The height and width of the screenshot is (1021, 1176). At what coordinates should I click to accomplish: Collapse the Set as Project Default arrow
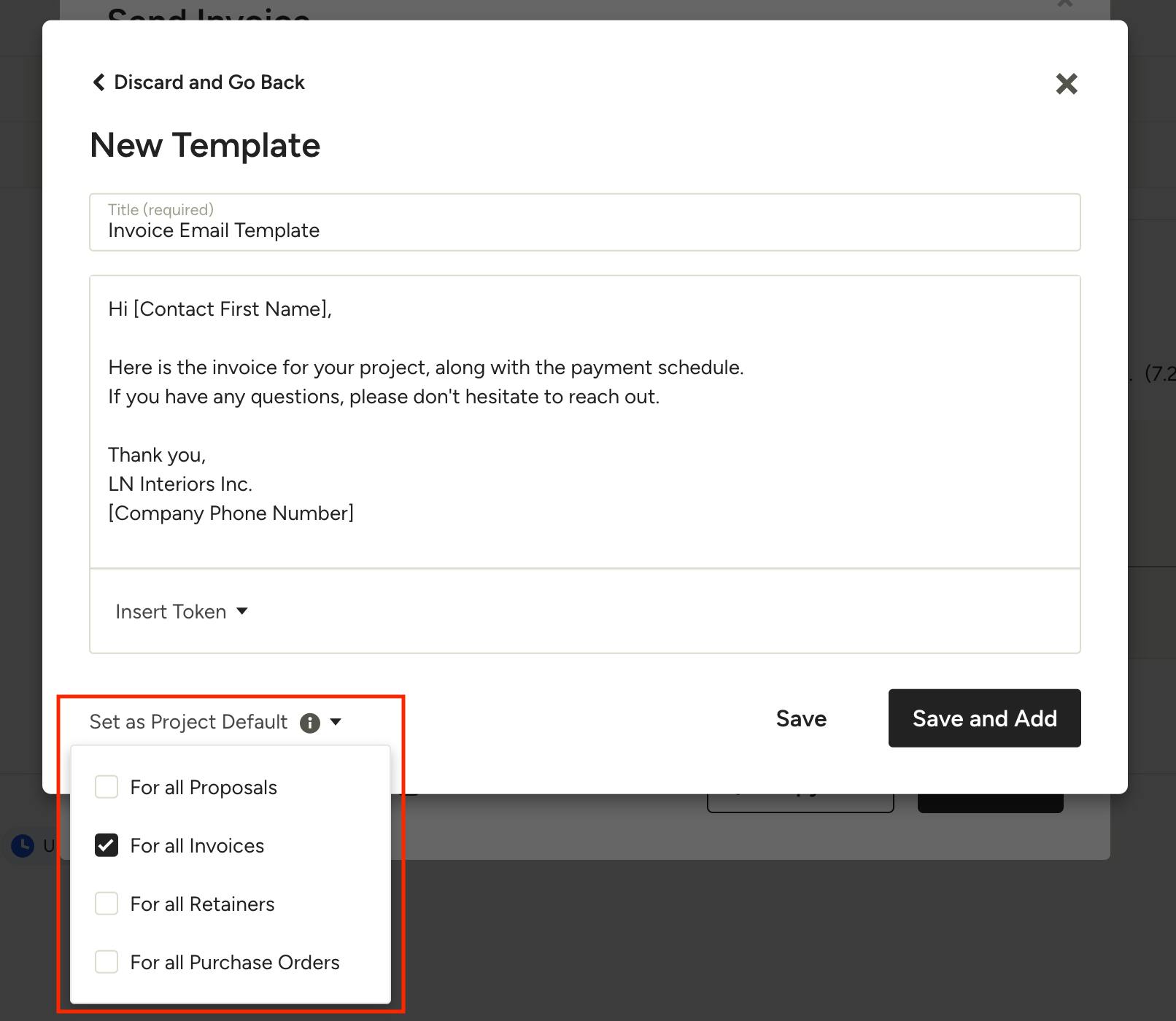[336, 722]
